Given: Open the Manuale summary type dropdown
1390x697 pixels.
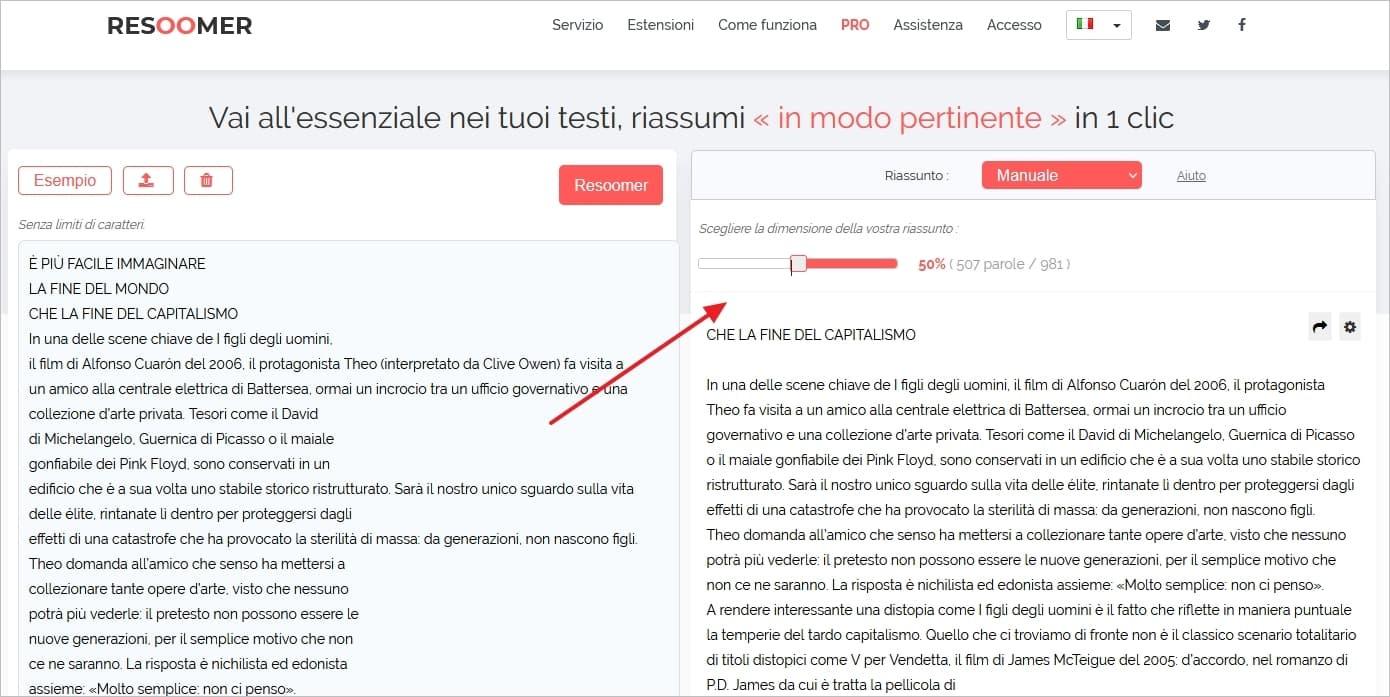Looking at the screenshot, I should click(x=1062, y=175).
